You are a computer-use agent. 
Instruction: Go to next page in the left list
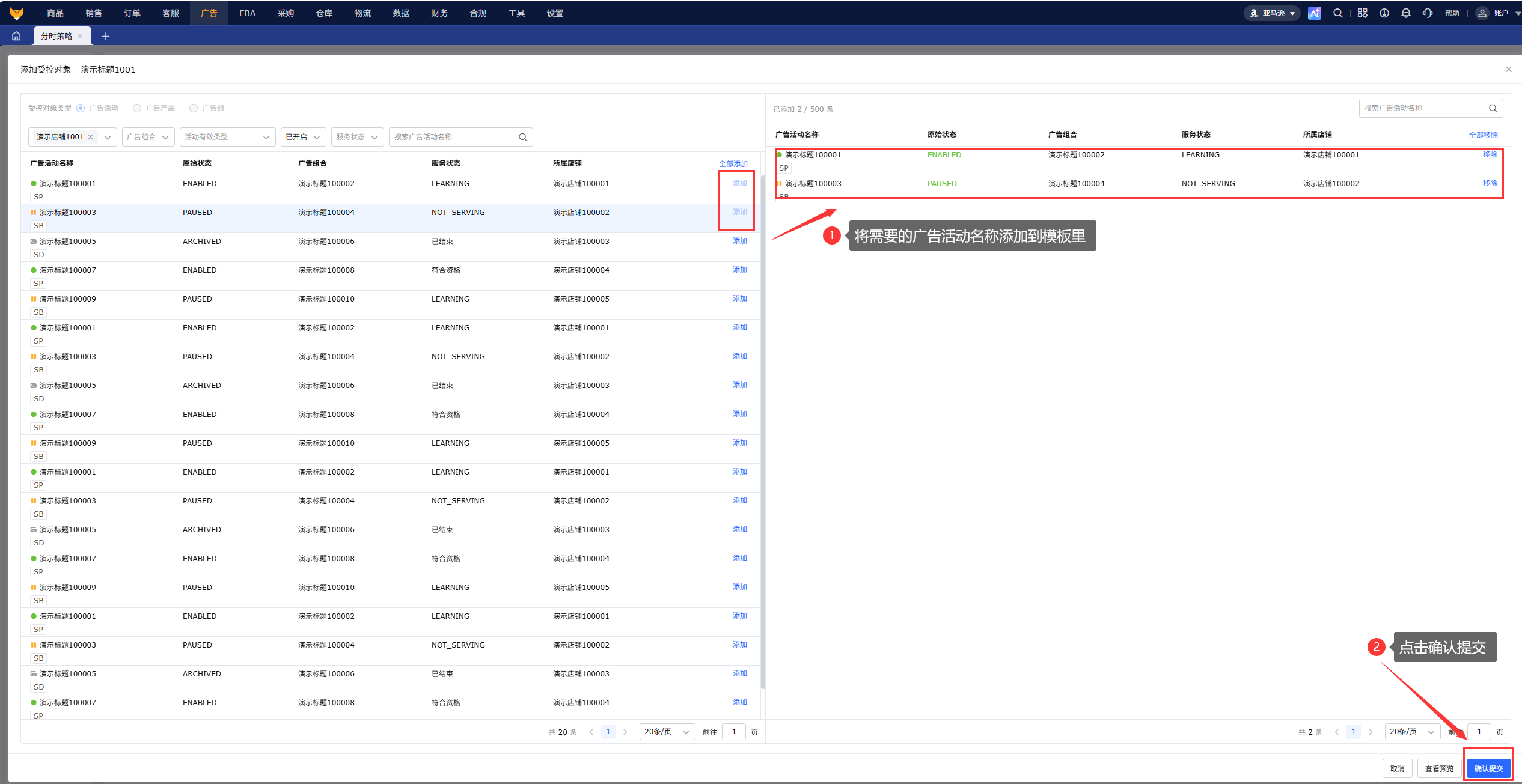pyautogui.click(x=625, y=732)
